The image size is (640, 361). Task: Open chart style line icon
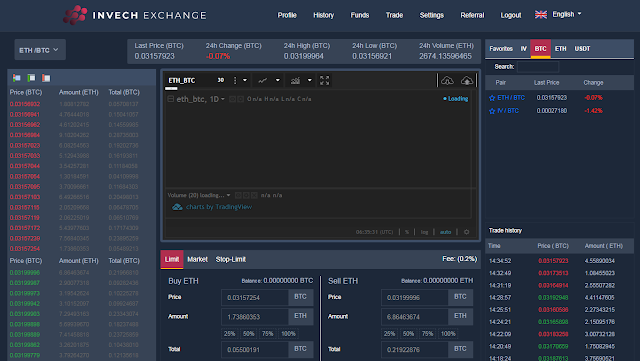tap(262, 80)
